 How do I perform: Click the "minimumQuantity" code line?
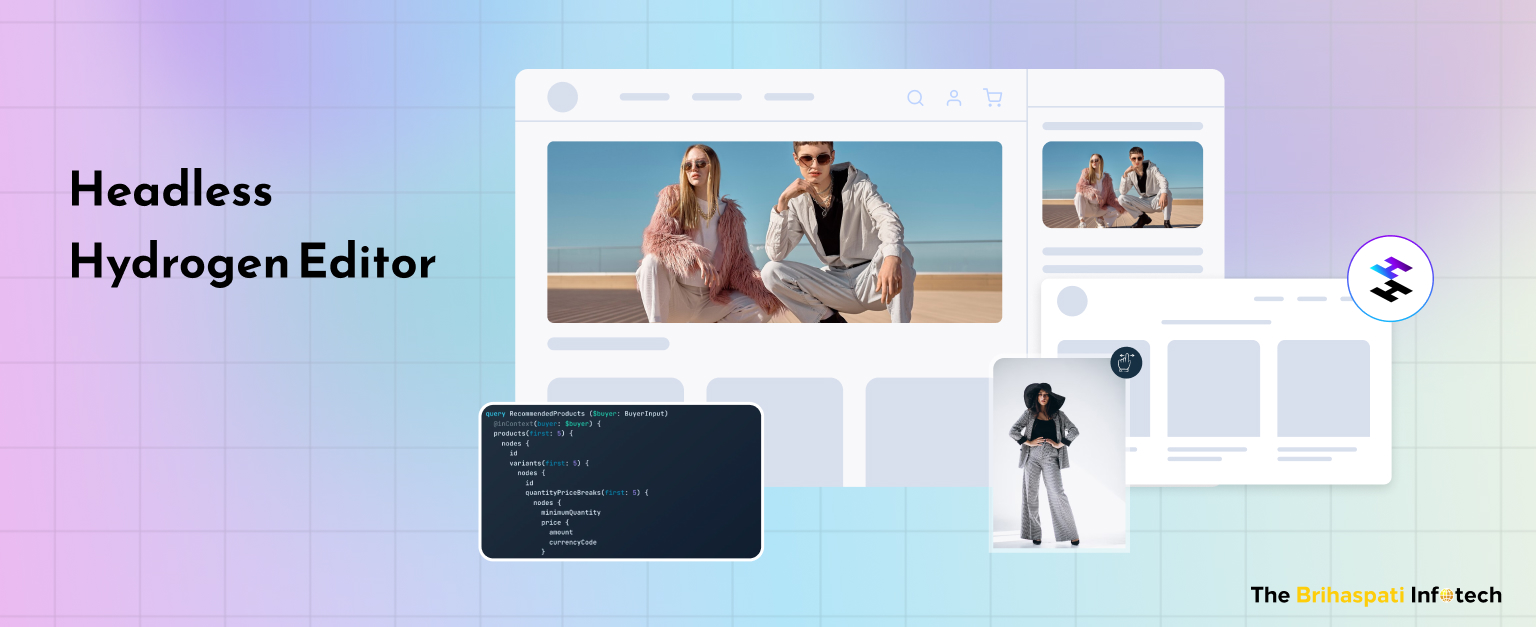click(x=571, y=512)
